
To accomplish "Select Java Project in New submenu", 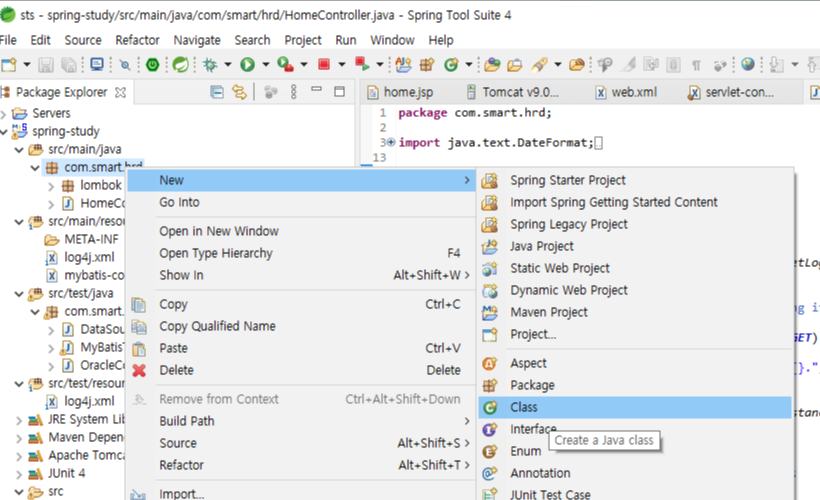I will [x=635, y=246].
